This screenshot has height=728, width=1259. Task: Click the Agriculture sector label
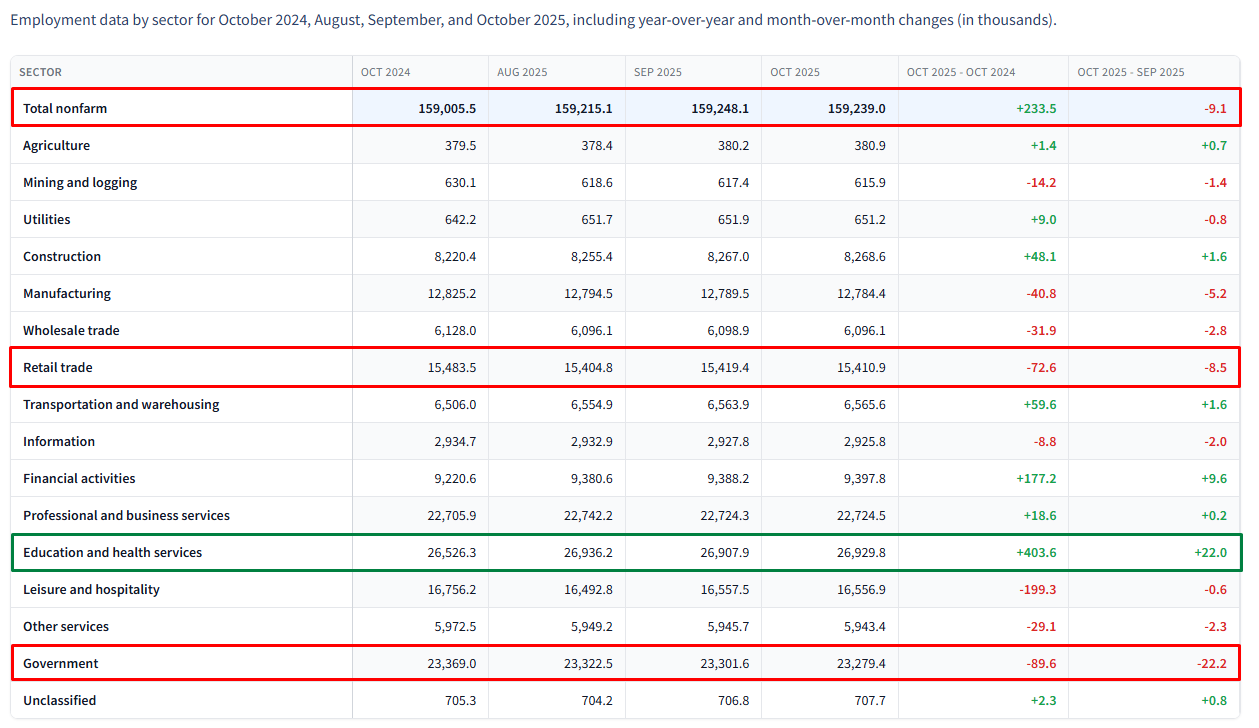coord(55,145)
